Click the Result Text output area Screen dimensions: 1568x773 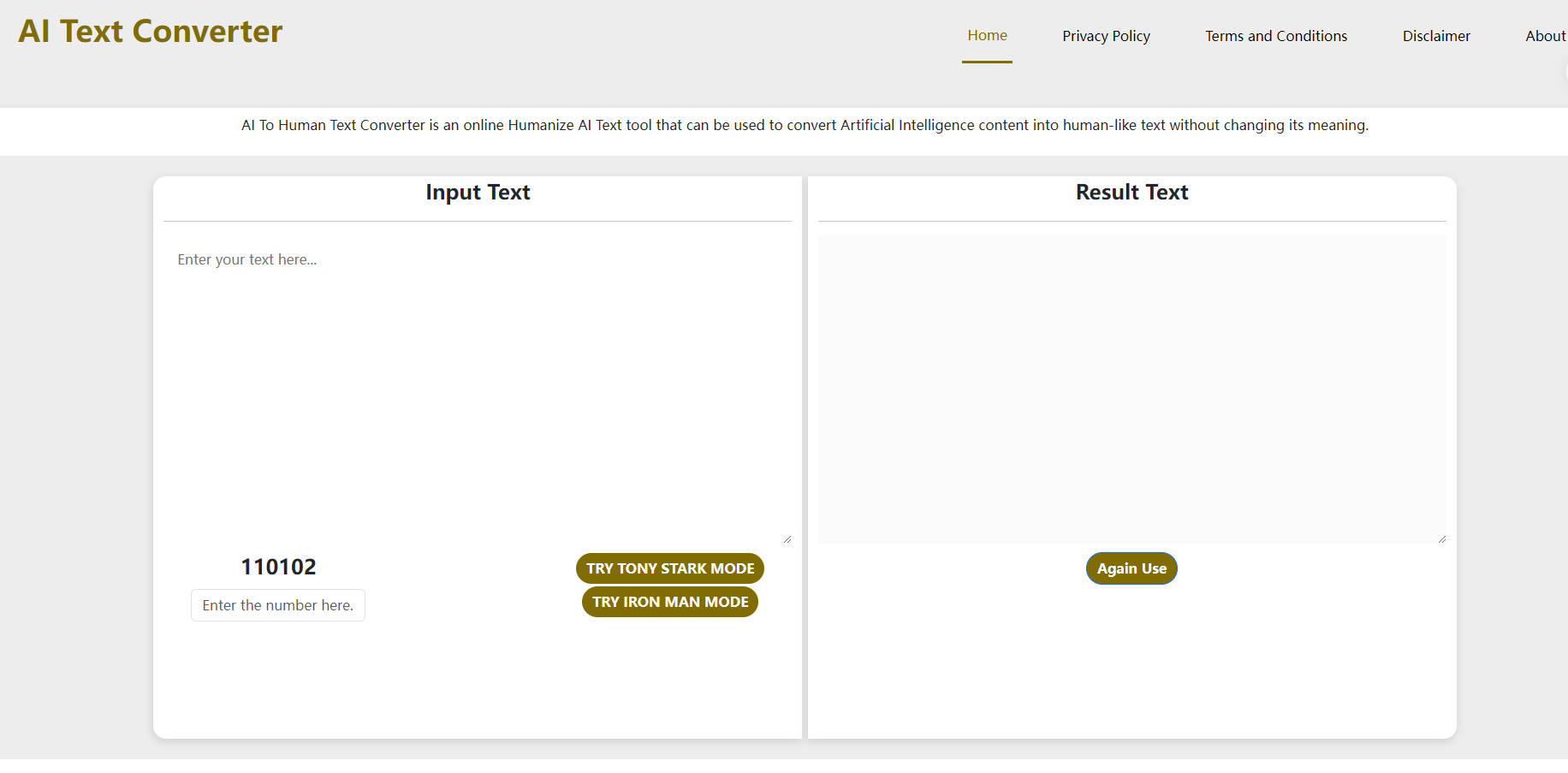point(1131,385)
